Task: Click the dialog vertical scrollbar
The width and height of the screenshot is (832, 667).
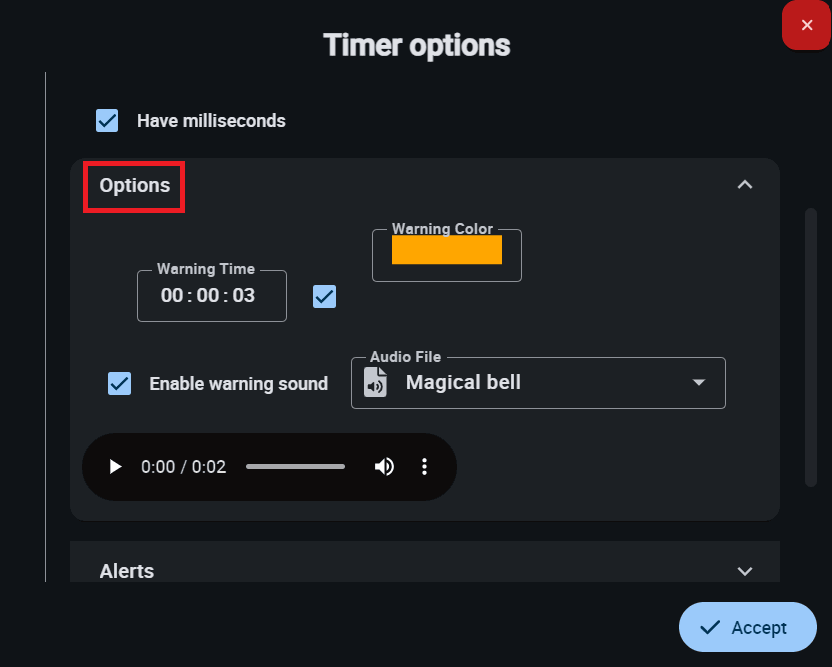Action: pyautogui.click(x=811, y=347)
